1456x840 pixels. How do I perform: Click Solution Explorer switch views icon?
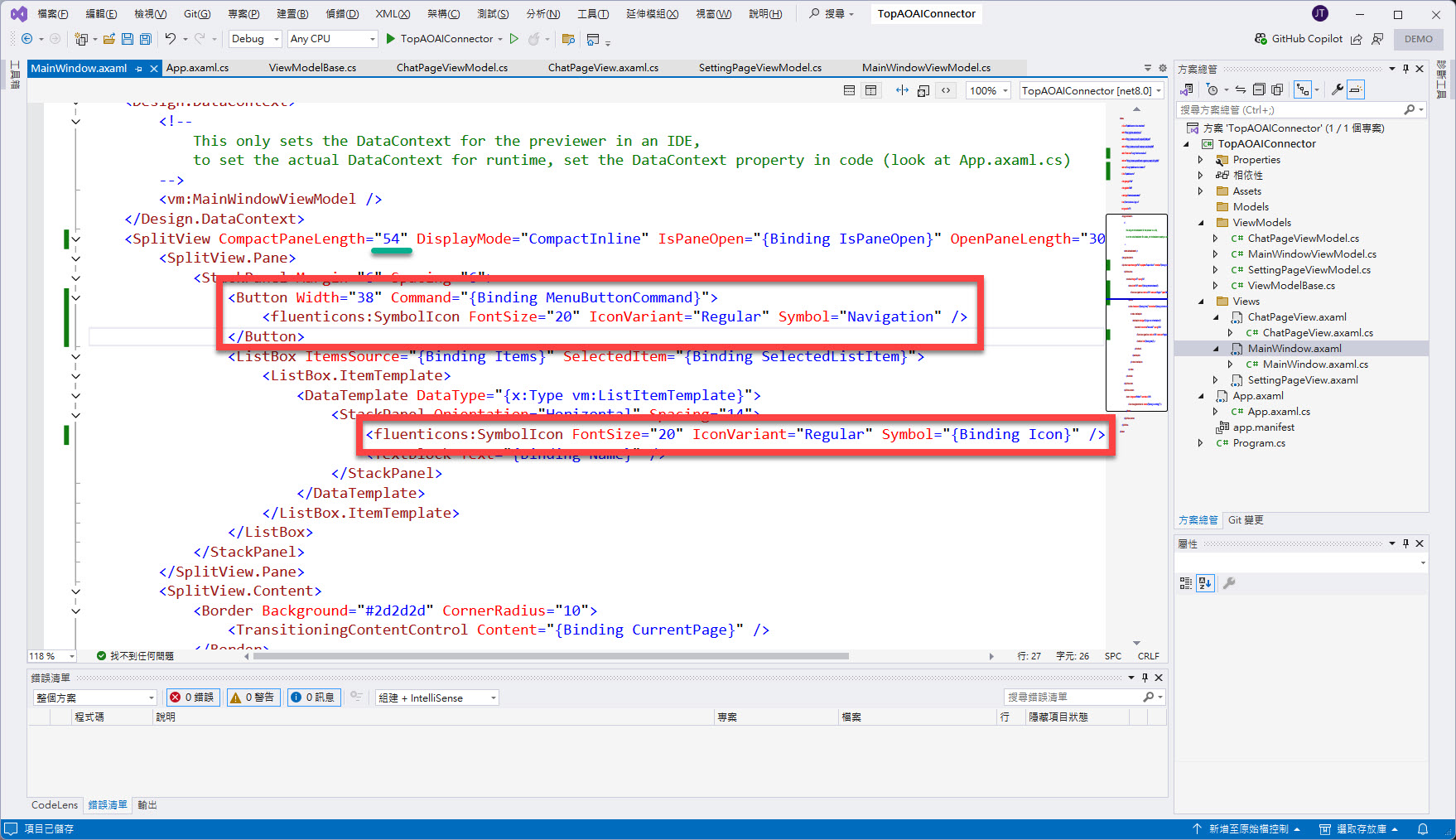(1187, 89)
